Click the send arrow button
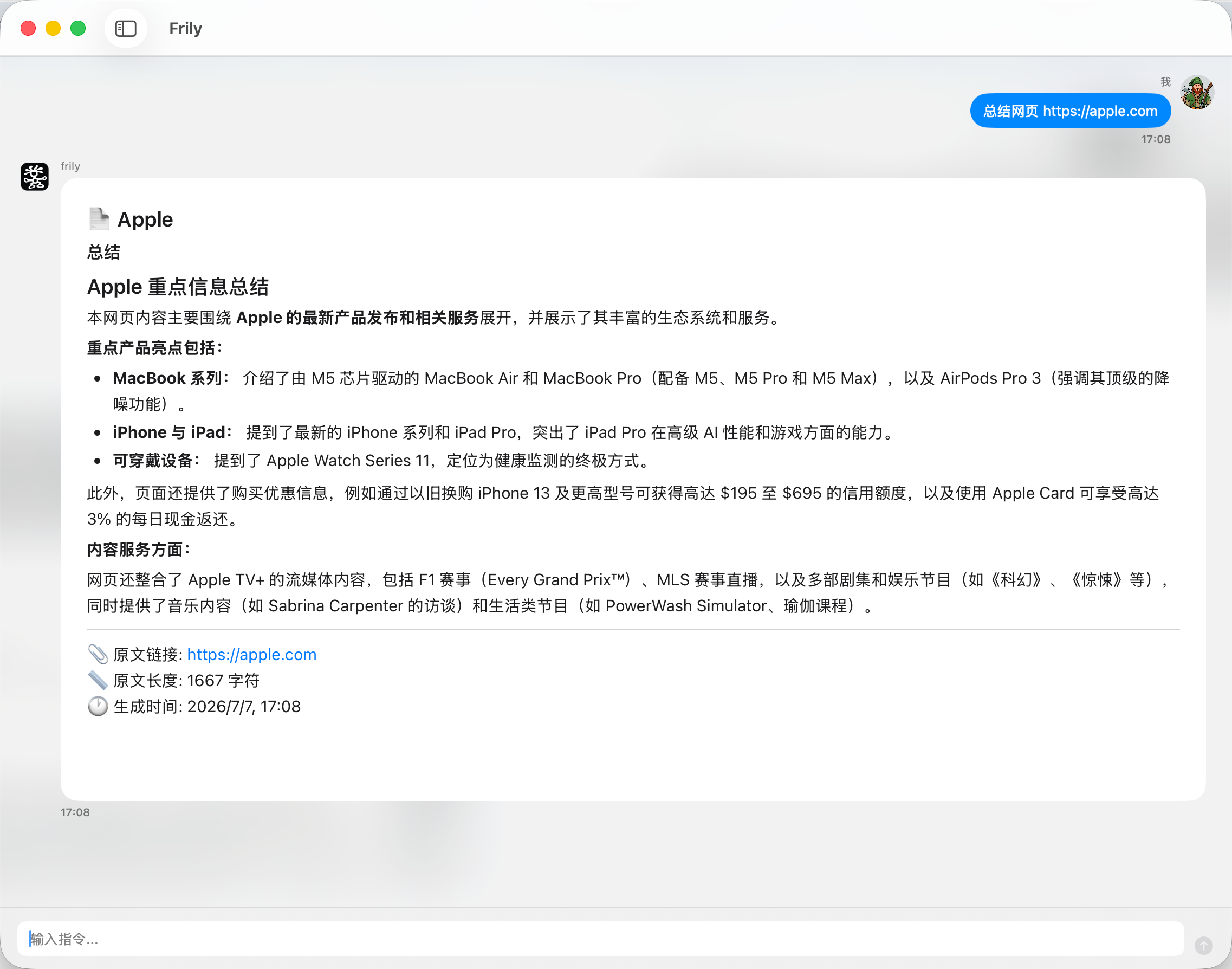Image resolution: width=1232 pixels, height=969 pixels. [x=1204, y=945]
